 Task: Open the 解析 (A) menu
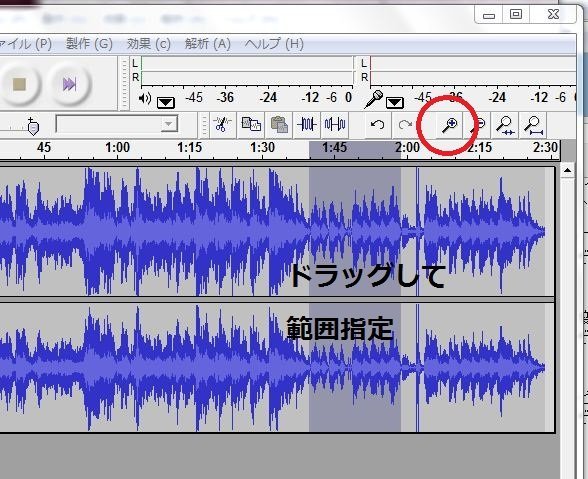coord(207,44)
